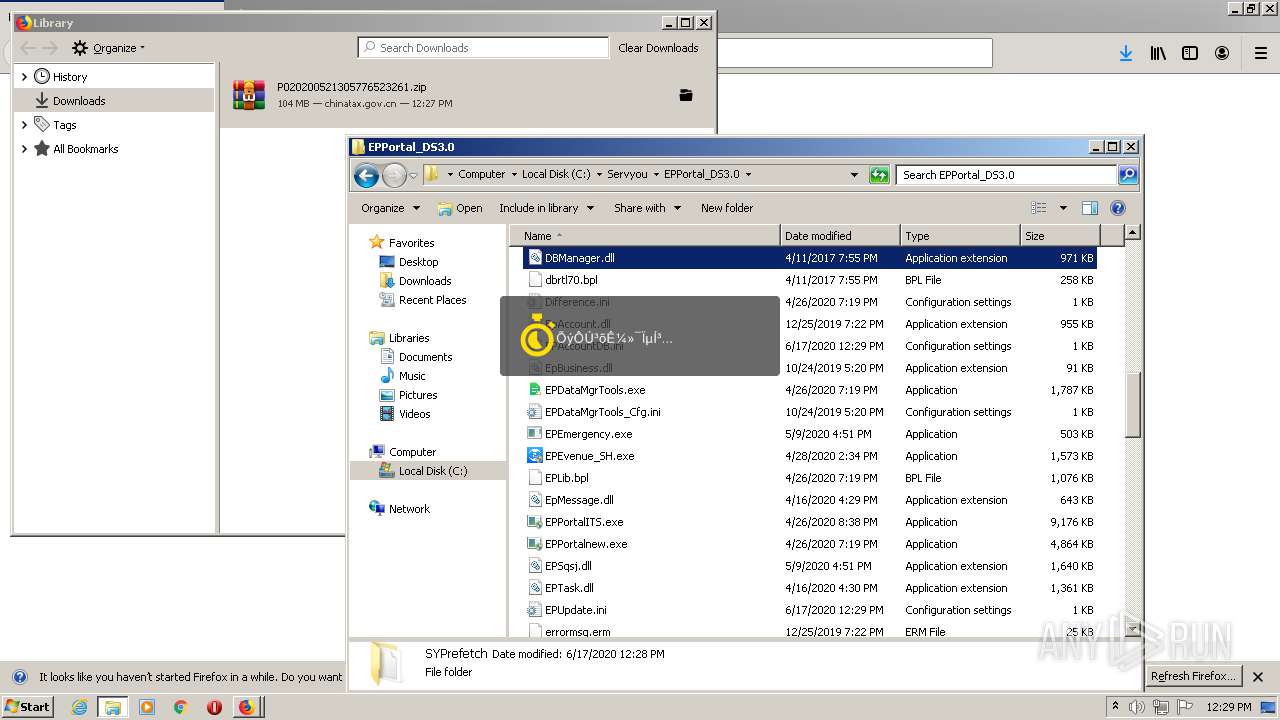The width and height of the screenshot is (1280, 720).
Task: Click Refresh Firefox button
Action: tap(1193, 676)
